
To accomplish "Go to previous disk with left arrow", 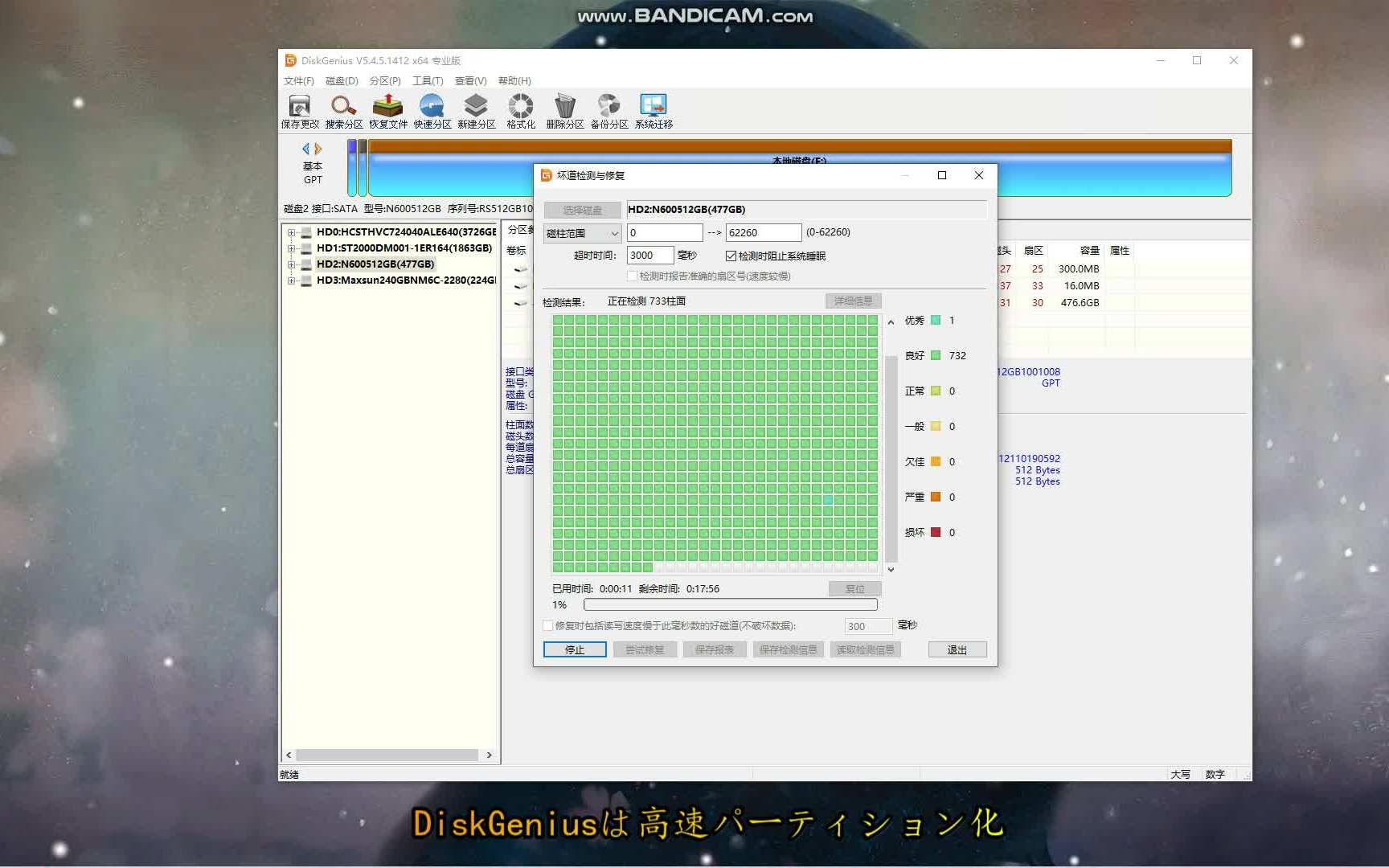I will pos(305,149).
